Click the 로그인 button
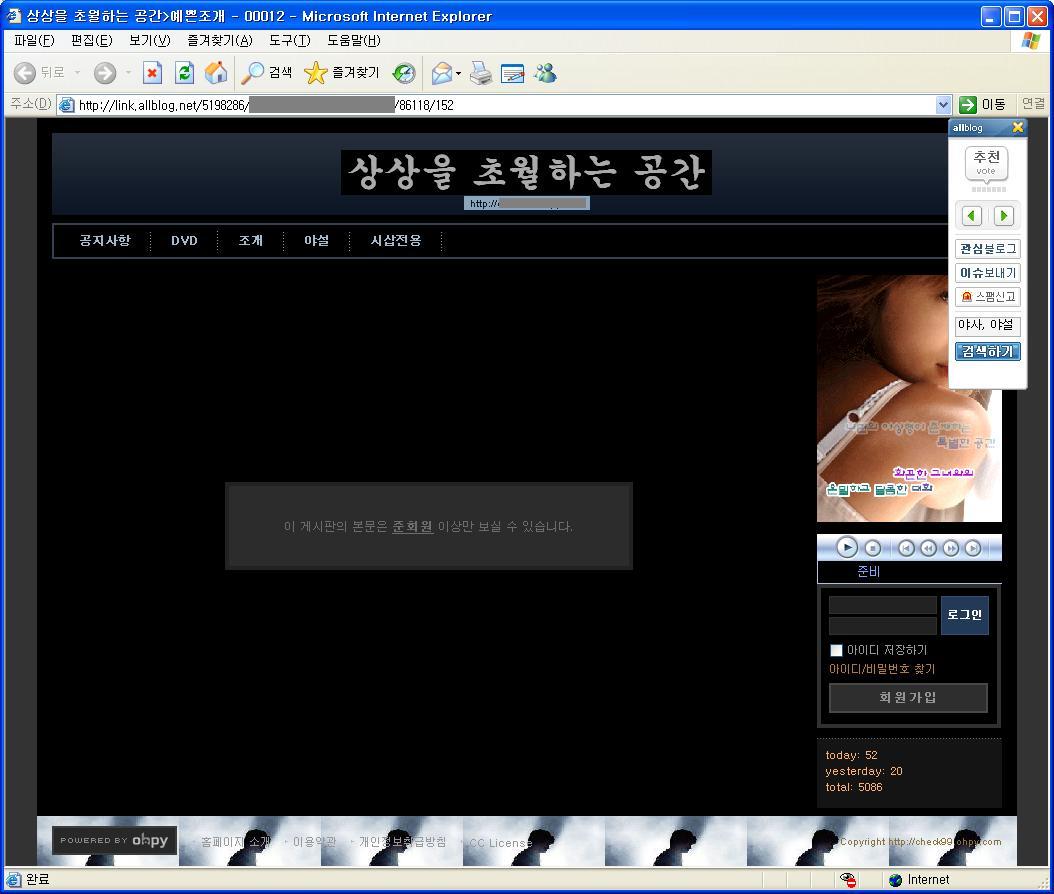 pyautogui.click(x=964, y=615)
